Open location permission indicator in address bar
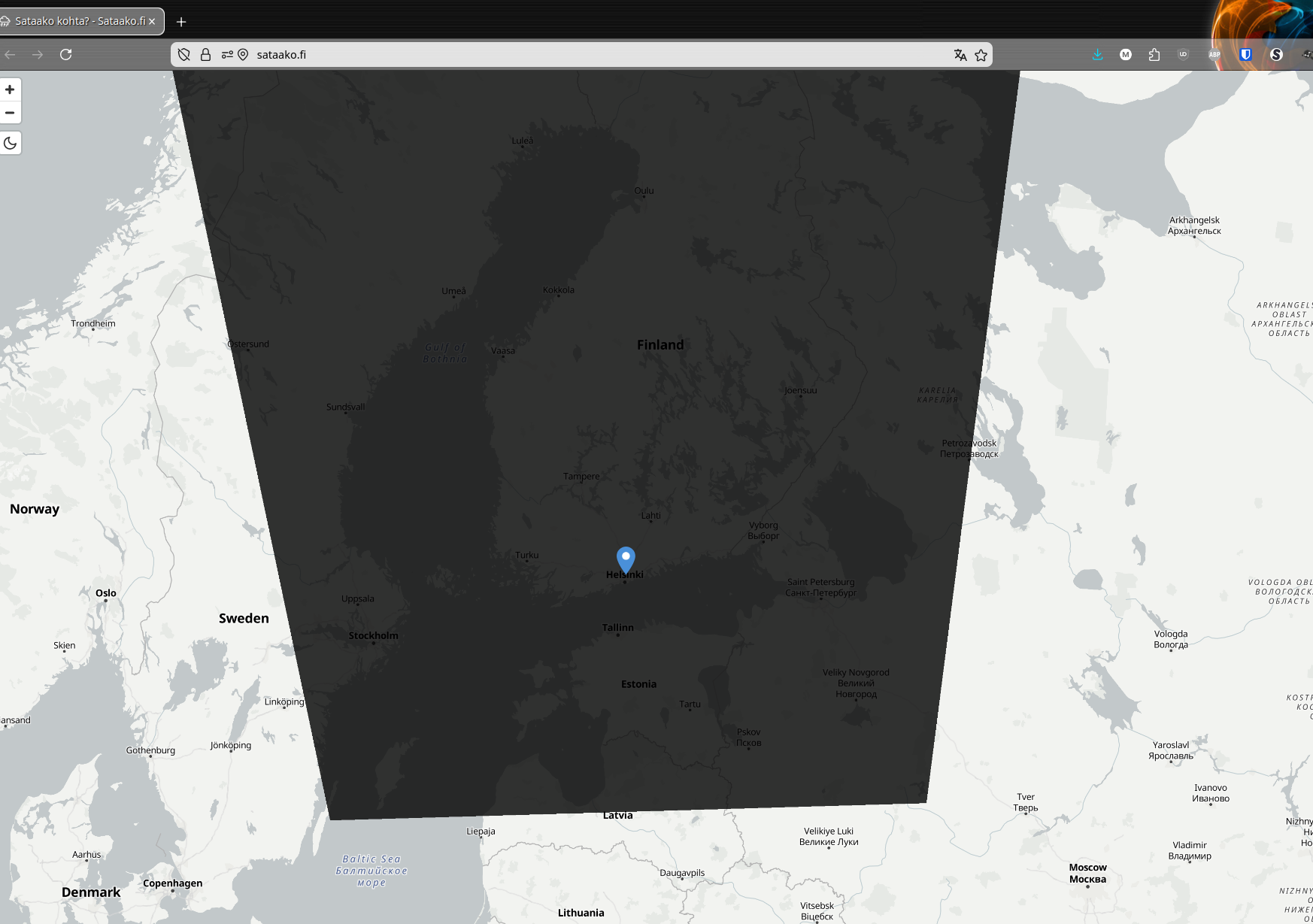The image size is (1313, 924). 243,55
